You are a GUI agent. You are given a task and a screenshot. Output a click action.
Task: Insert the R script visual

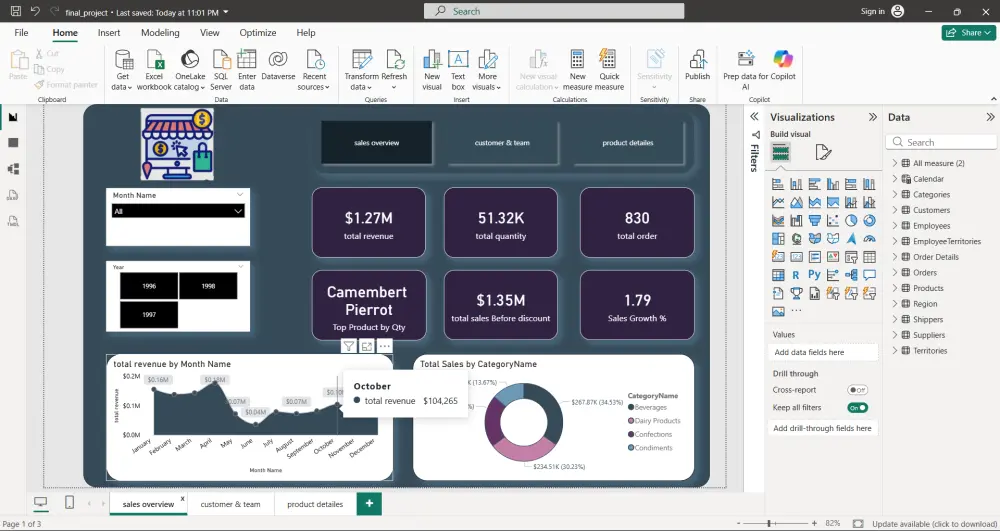pyautogui.click(x=796, y=275)
